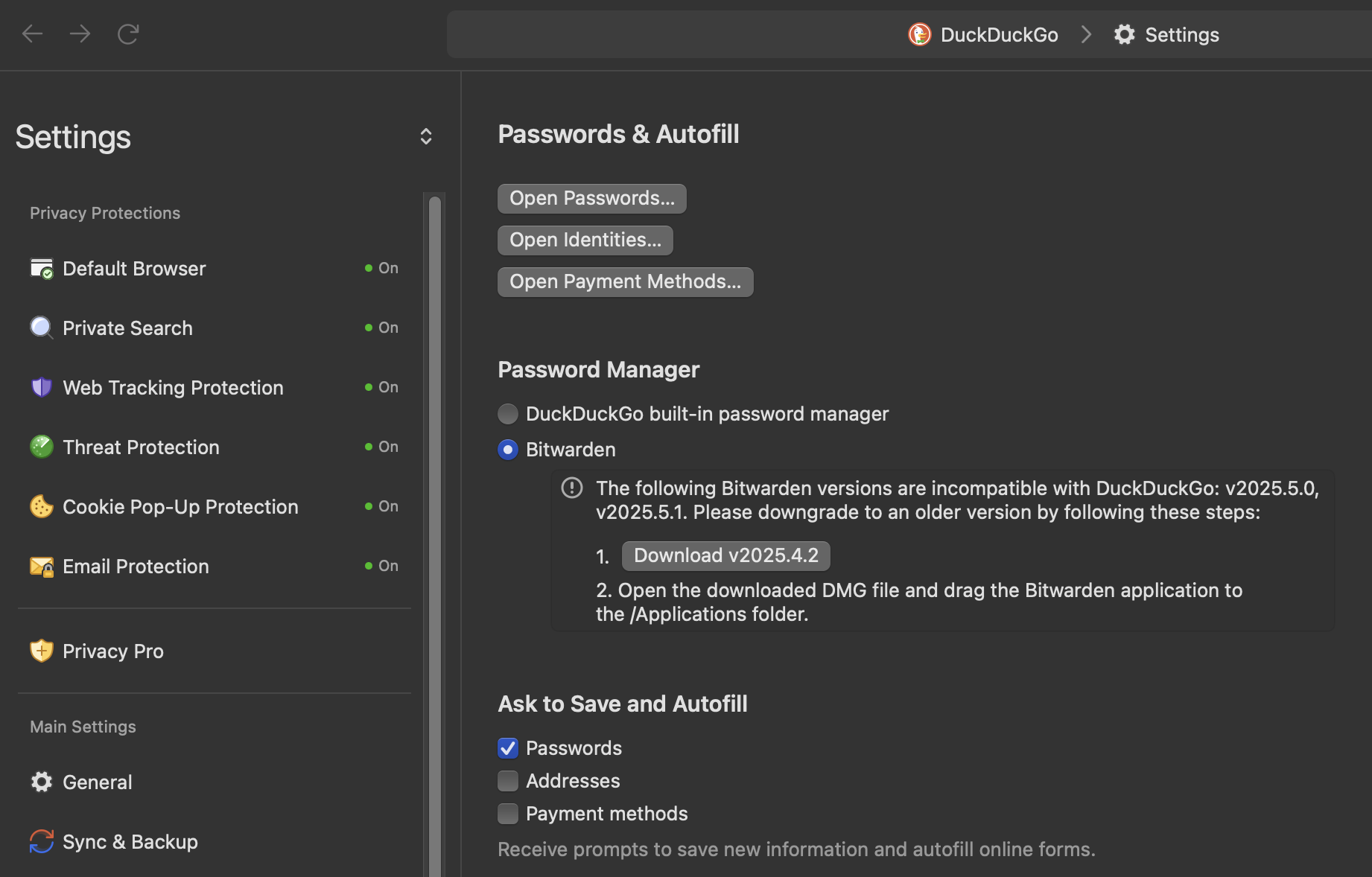Click the Email Protection envelope icon
Screen dimensions: 1372x877
coord(42,567)
